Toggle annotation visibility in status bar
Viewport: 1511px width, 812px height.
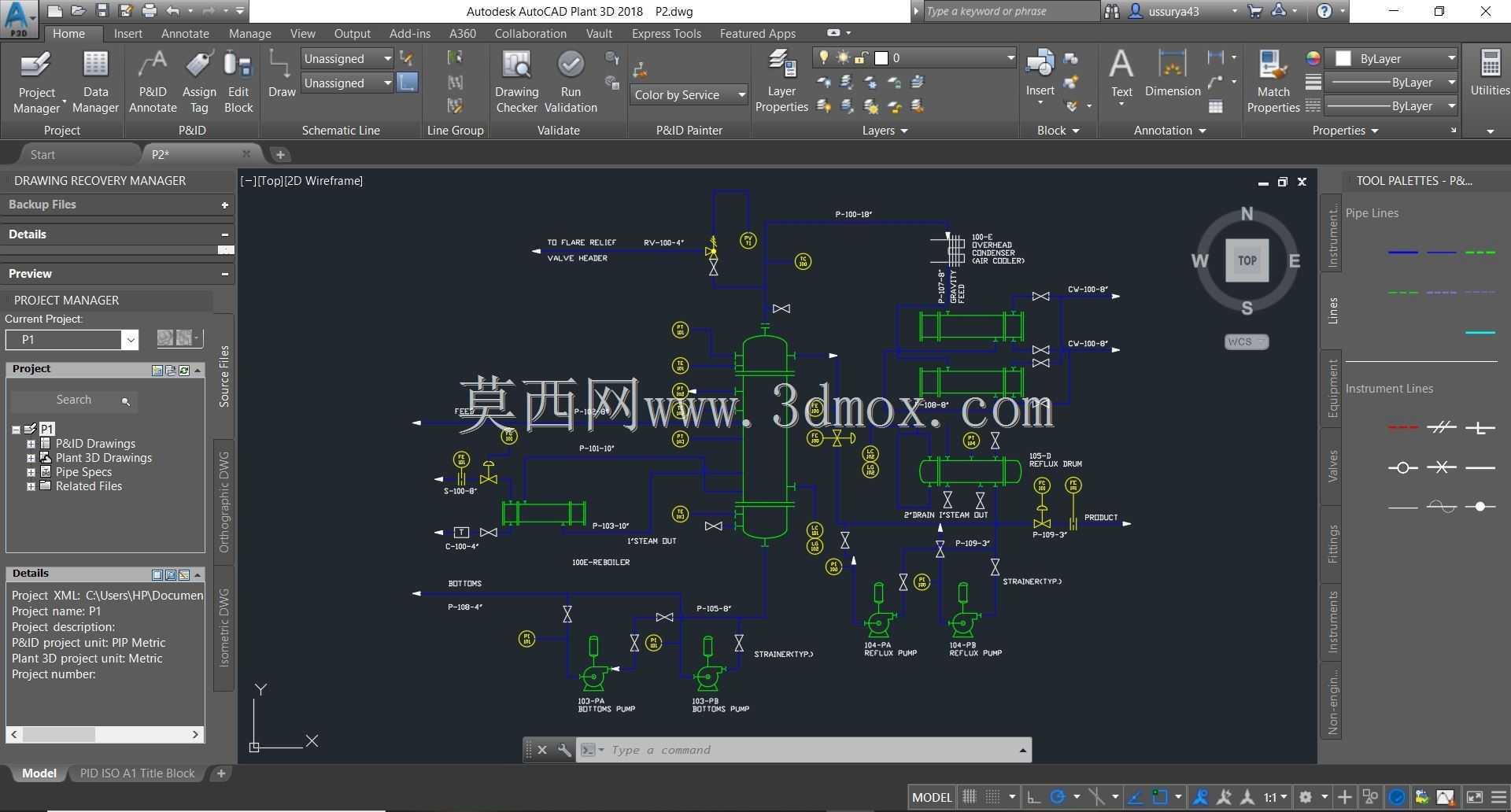1200,797
